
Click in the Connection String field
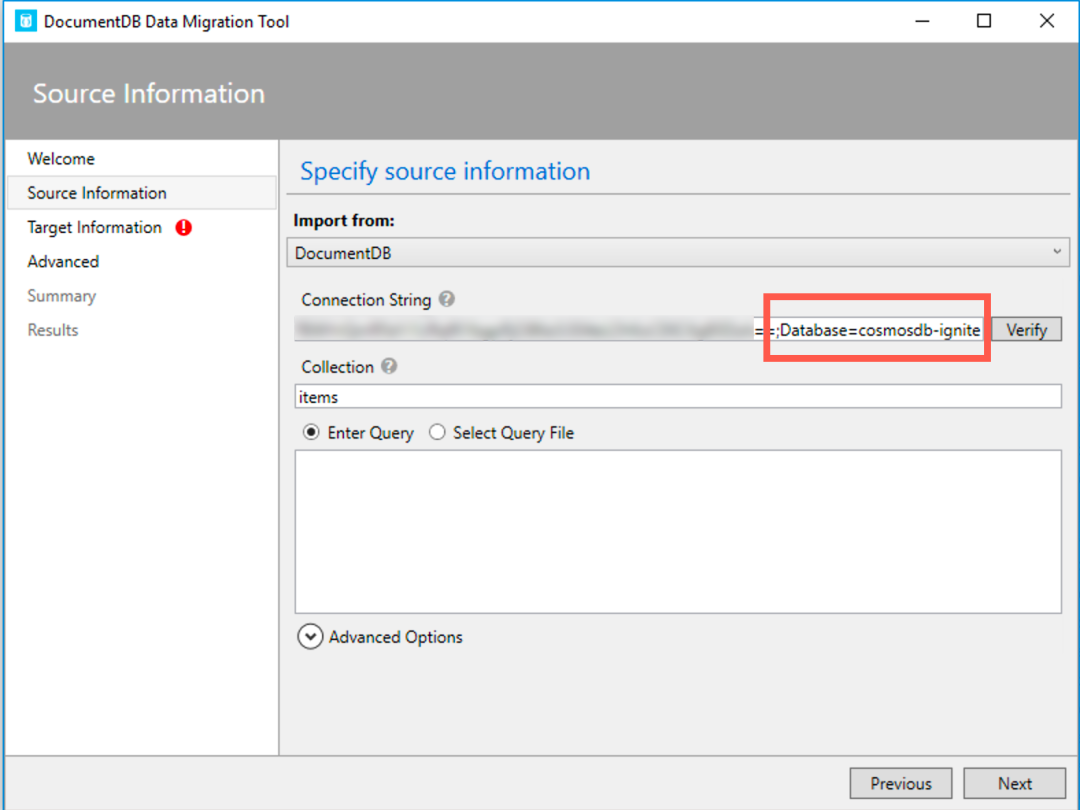coord(643,330)
